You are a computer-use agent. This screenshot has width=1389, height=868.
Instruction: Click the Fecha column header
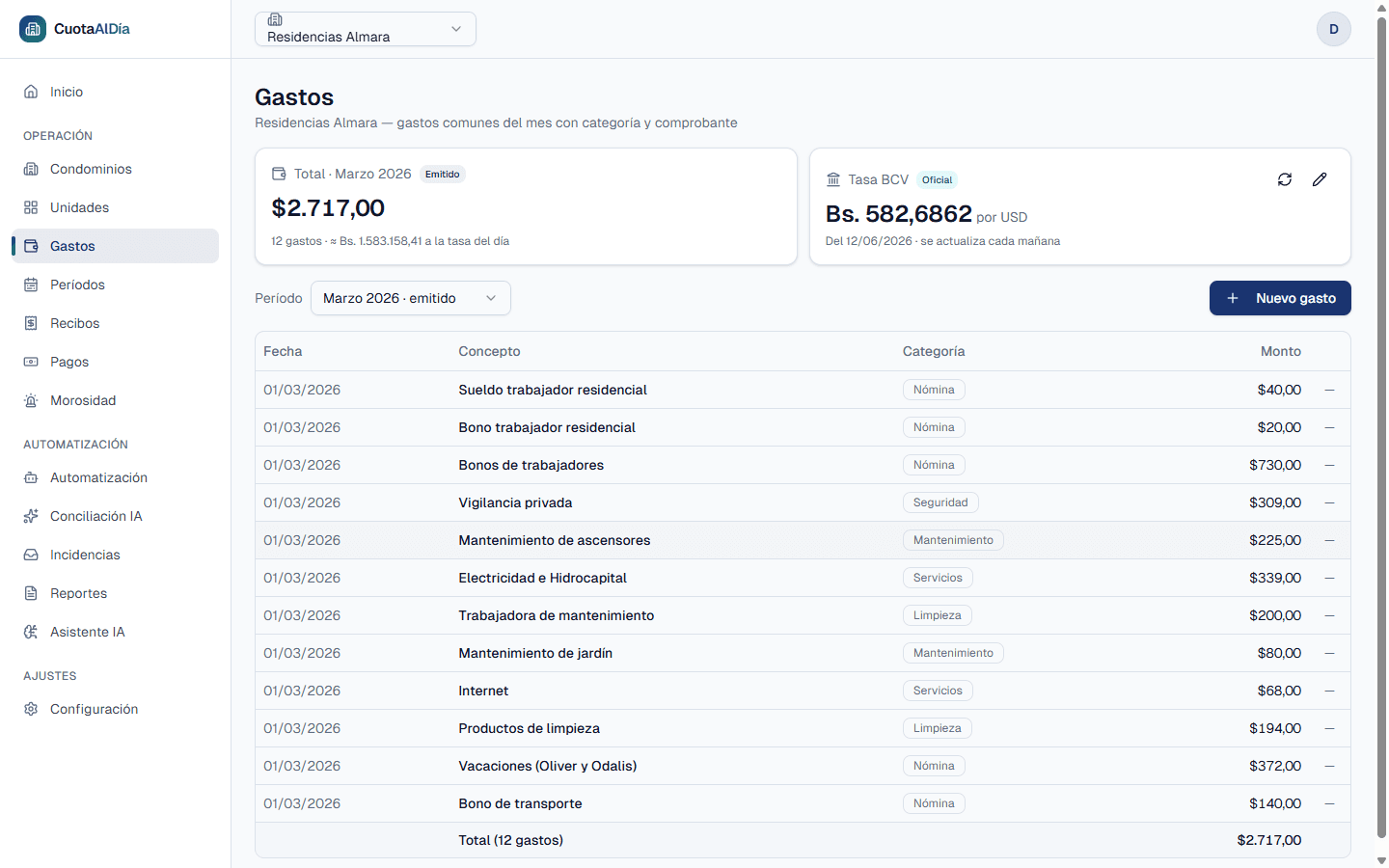tap(283, 351)
